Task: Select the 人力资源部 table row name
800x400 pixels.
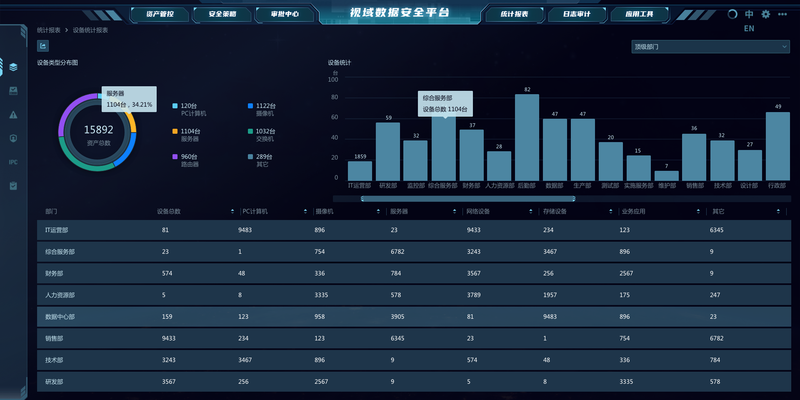Action: pyautogui.click(x=60, y=295)
